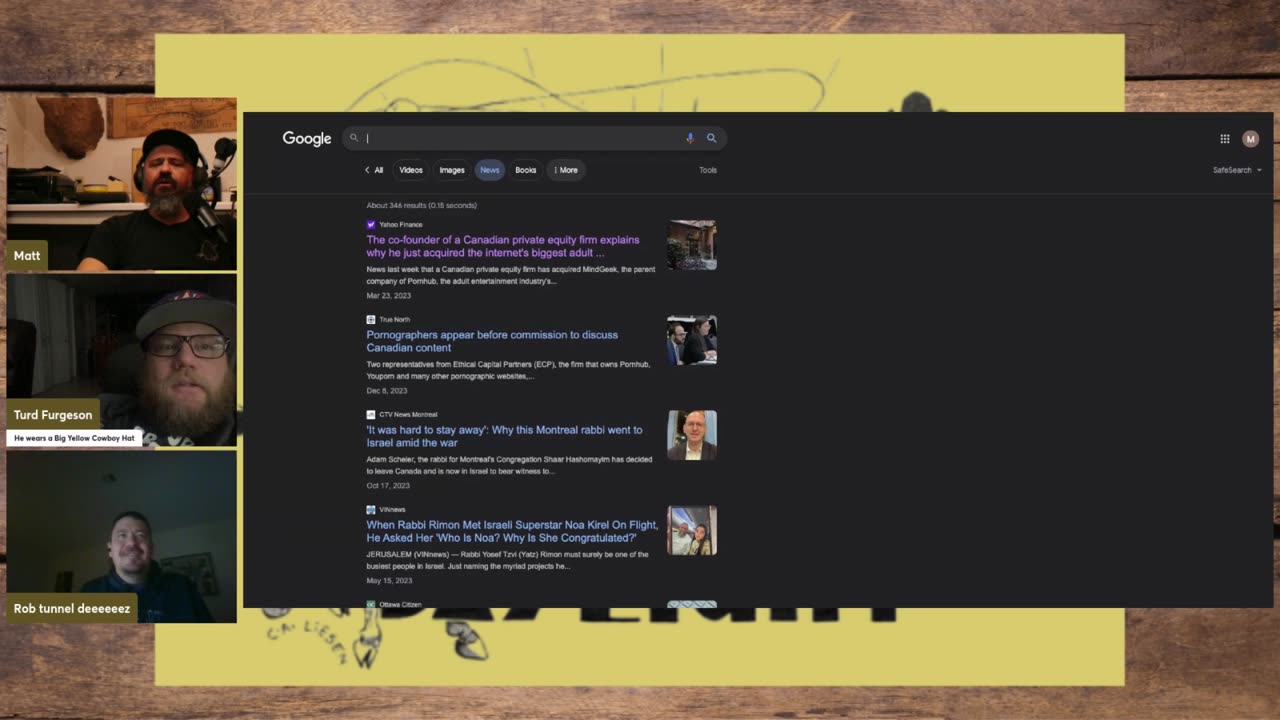The height and width of the screenshot is (720, 1280).
Task: Click the Yahoo Finance article thumbnail
Action: pos(692,245)
